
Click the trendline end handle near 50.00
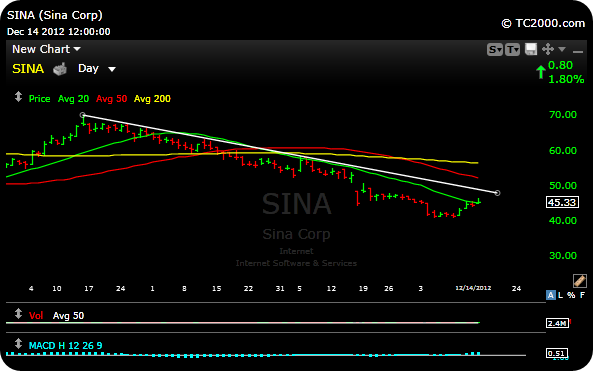[497, 193]
